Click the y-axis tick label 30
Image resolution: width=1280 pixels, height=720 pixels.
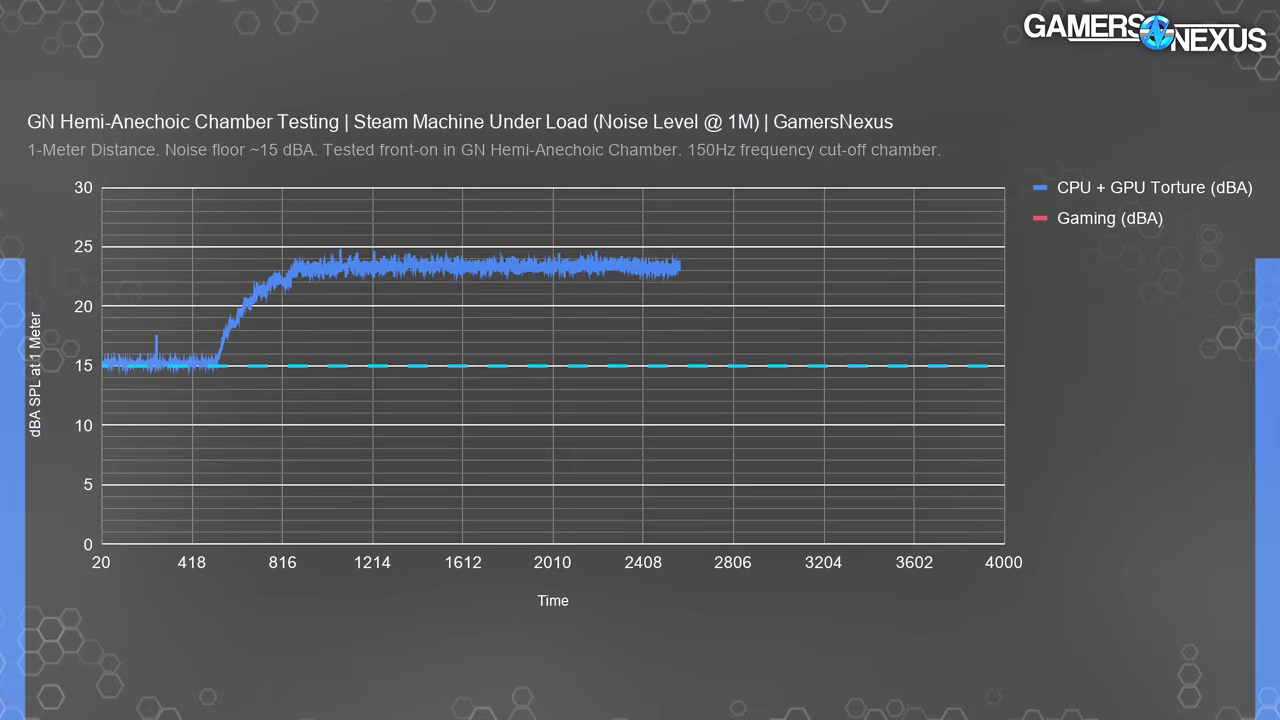tap(83, 188)
